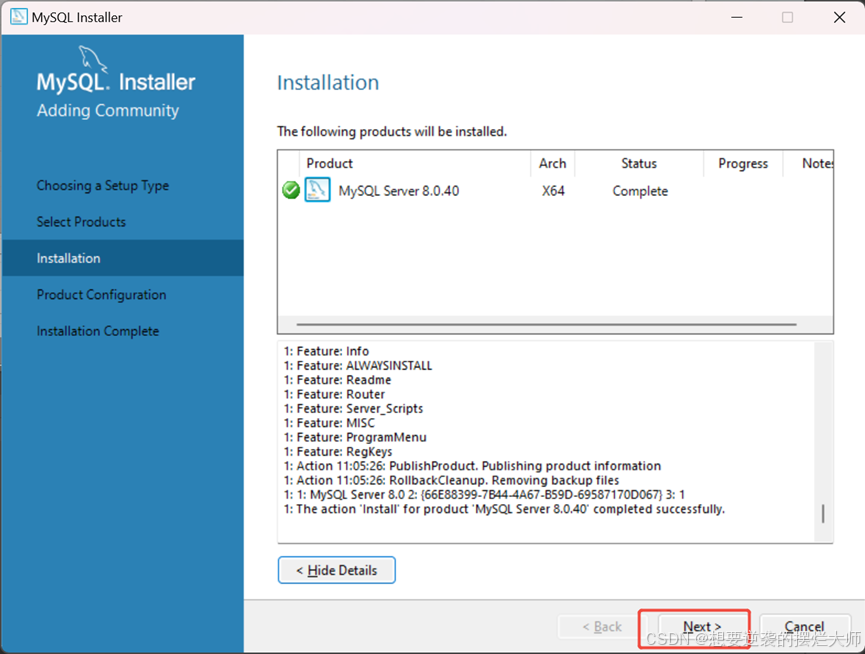Click the RollbackCleanup action log line
Image resolution: width=865 pixels, height=654 pixels.
click(451, 480)
